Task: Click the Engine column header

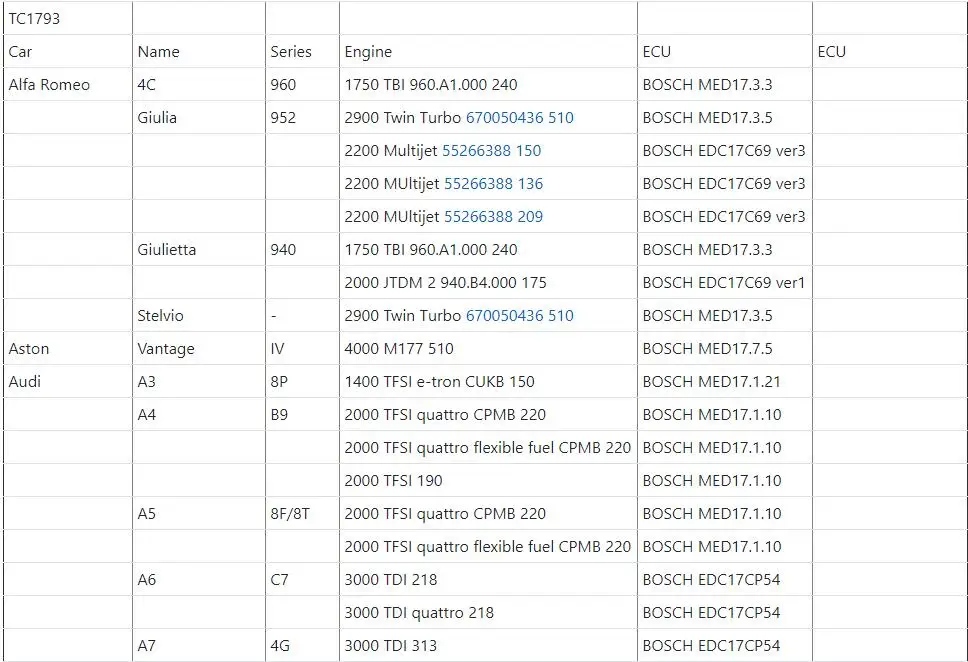Action: (488, 52)
